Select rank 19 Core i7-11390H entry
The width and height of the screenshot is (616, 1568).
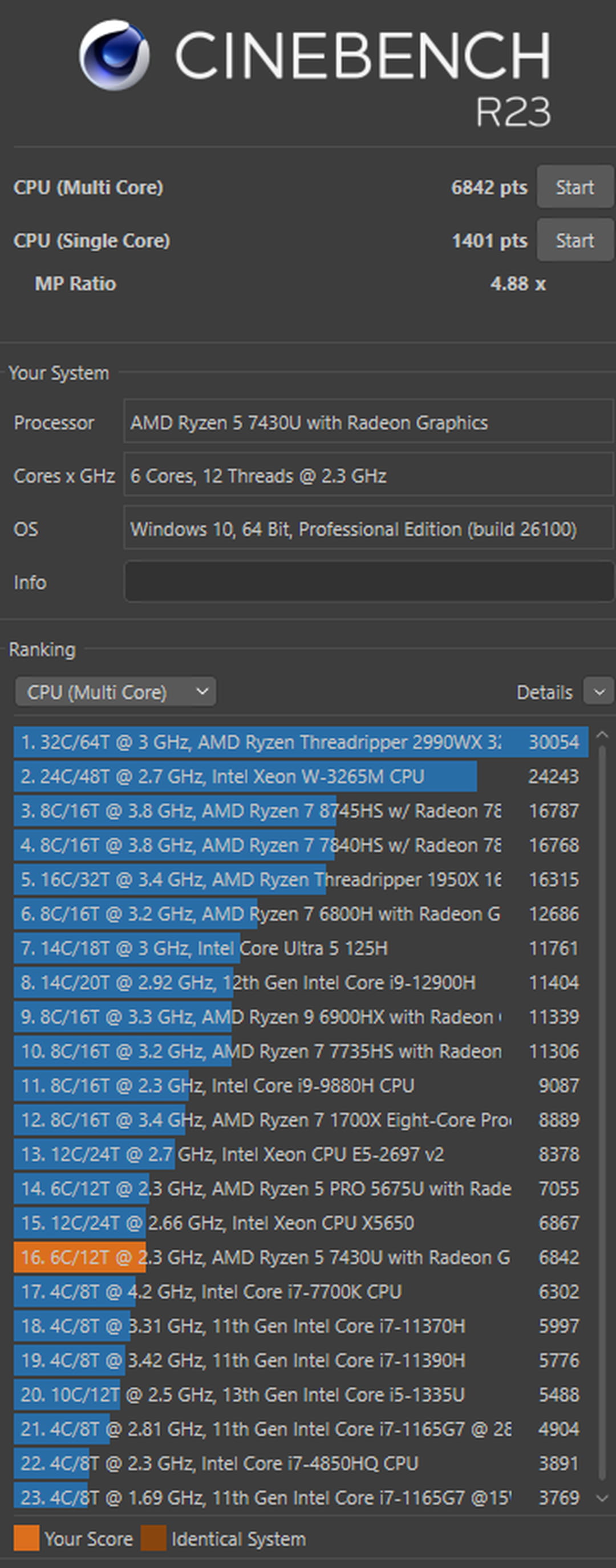click(x=301, y=1360)
